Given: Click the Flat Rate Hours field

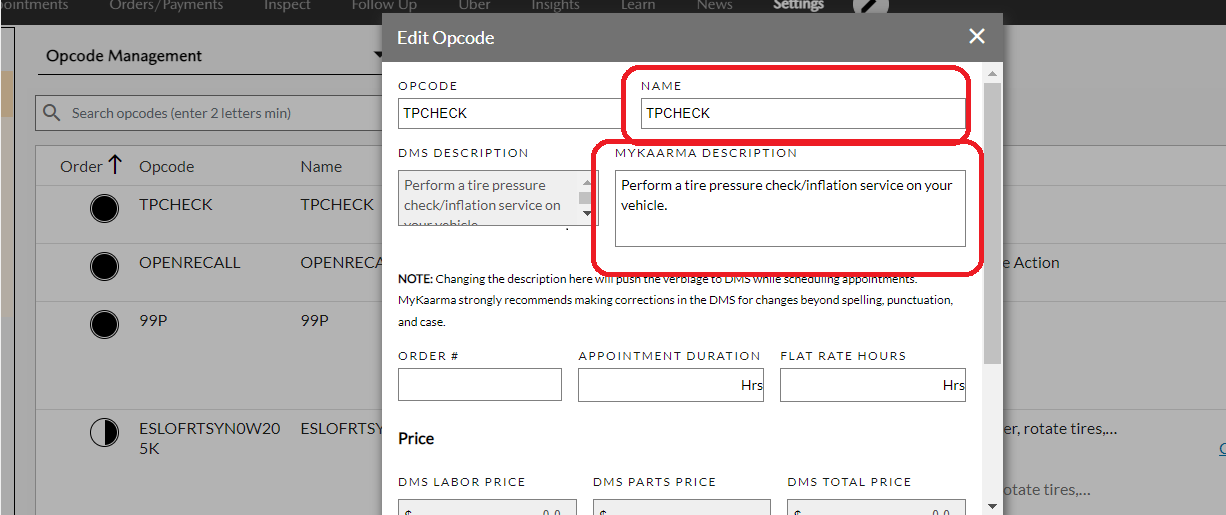Looking at the screenshot, I should coord(873,385).
